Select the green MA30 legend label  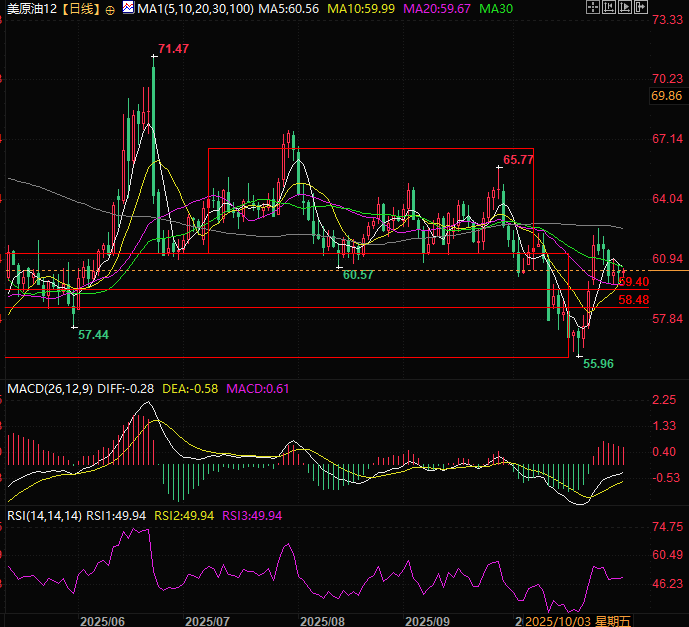tap(497, 9)
